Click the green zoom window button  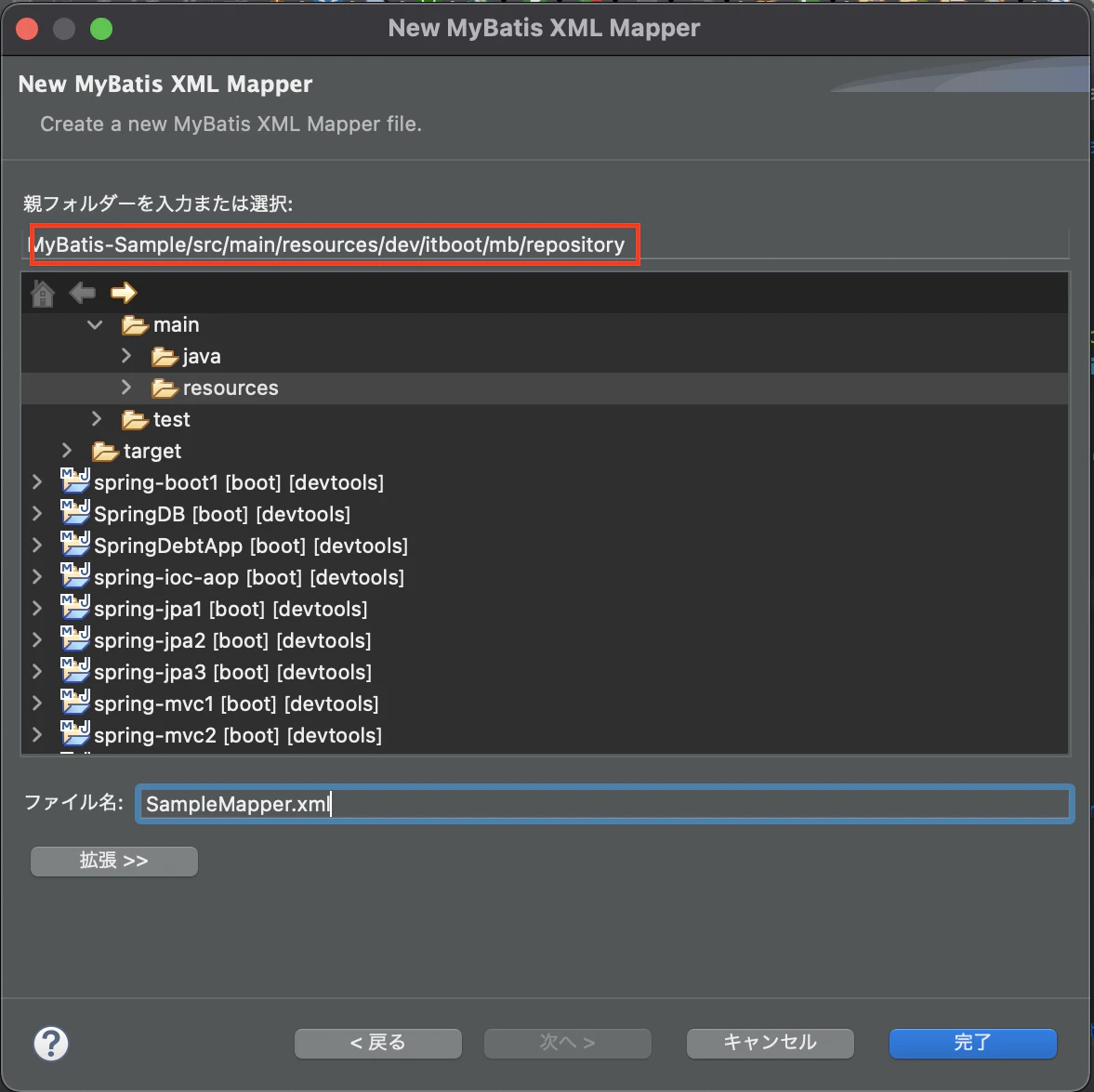101,29
